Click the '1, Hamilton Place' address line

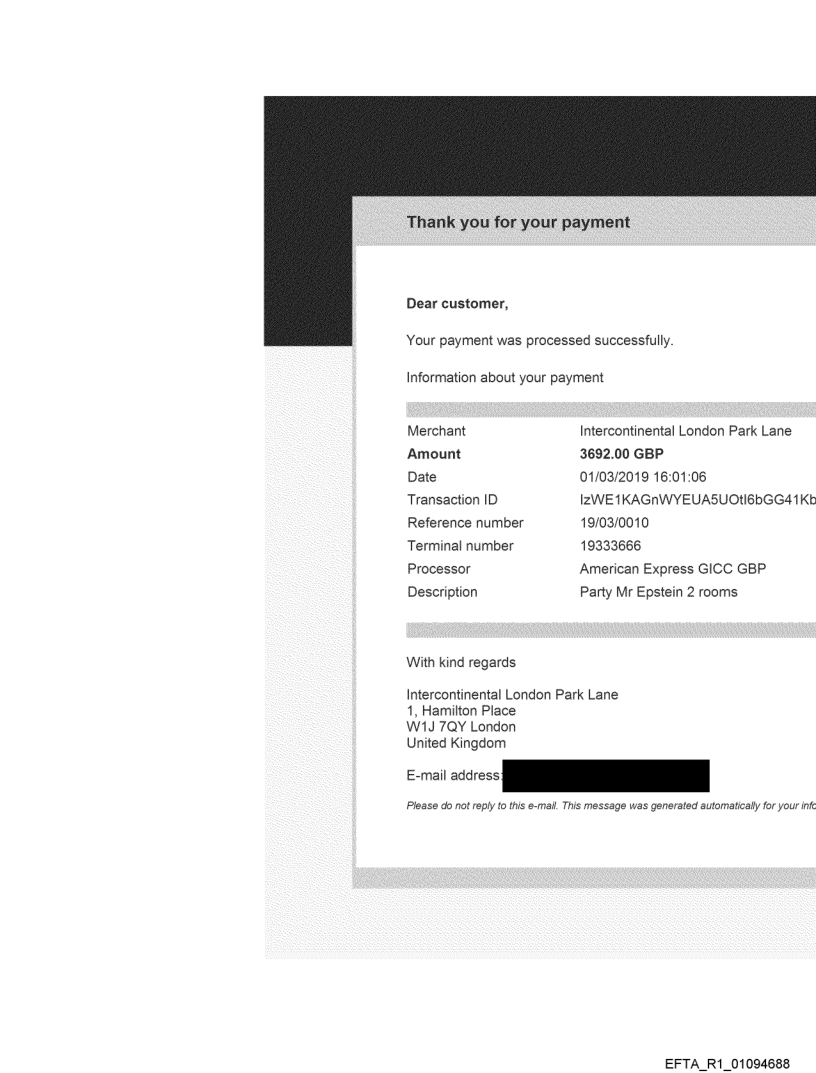(461, 711)
